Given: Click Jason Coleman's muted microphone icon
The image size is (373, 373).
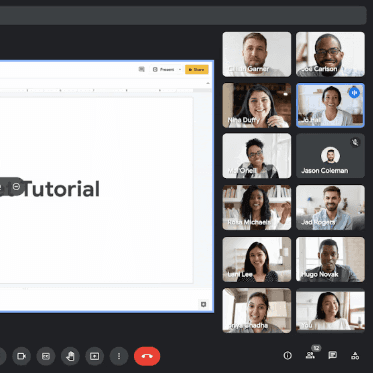Looking at the screenshot, I should click(355, 142).
